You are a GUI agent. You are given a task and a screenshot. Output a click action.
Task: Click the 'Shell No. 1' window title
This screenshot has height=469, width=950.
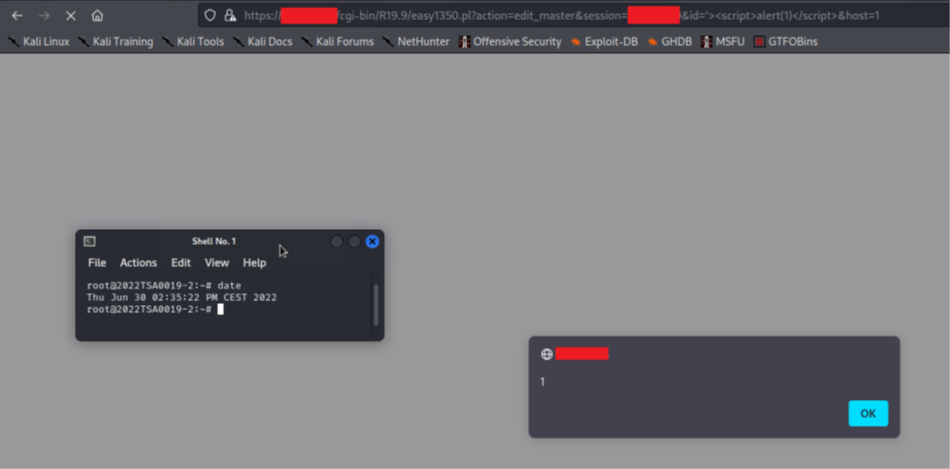coord(214,241)
